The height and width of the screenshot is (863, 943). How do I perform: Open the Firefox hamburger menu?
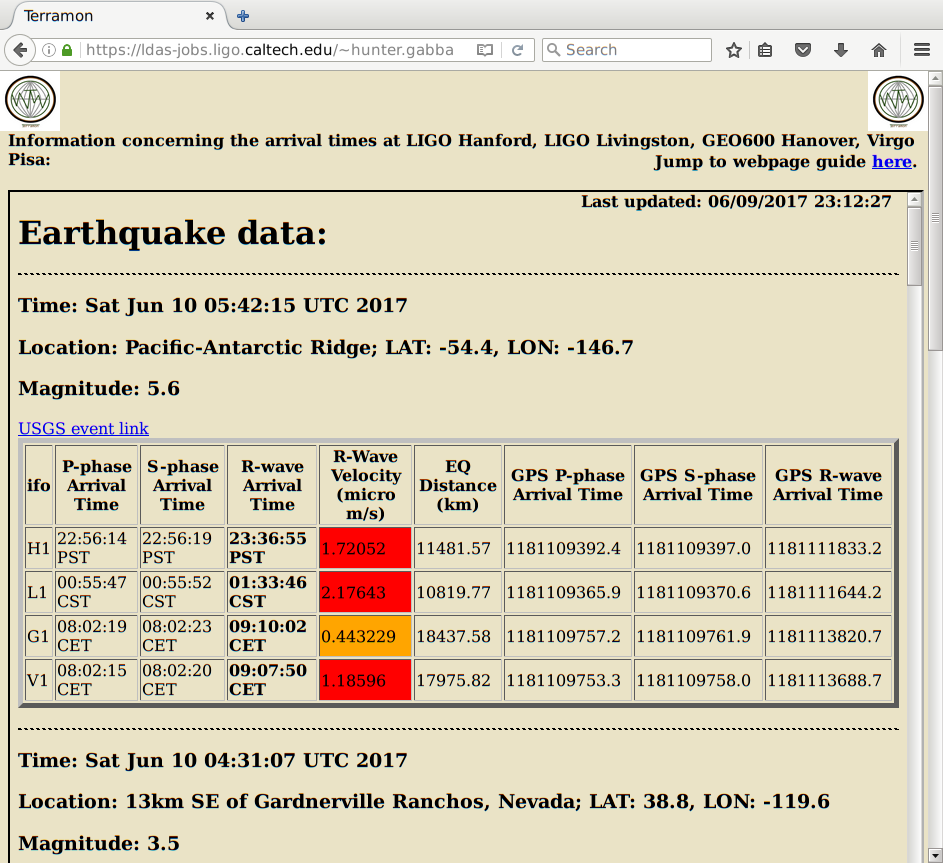[921, 50]
